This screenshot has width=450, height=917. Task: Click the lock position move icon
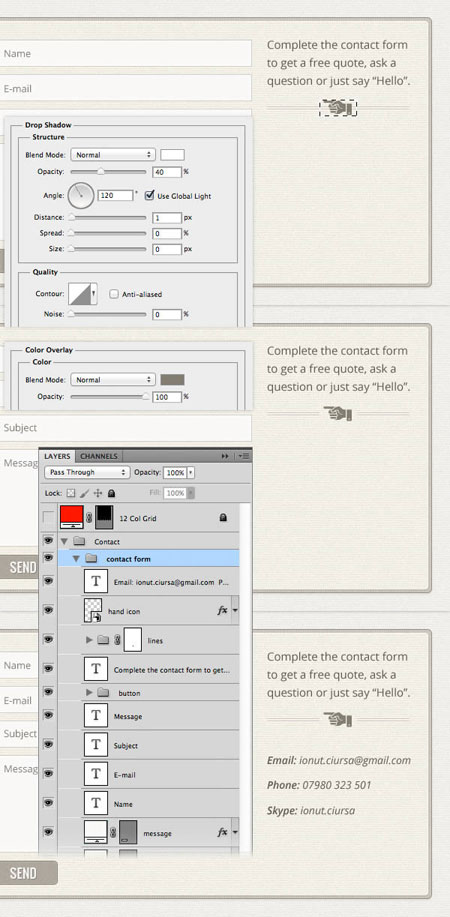[x=98, y=493]
